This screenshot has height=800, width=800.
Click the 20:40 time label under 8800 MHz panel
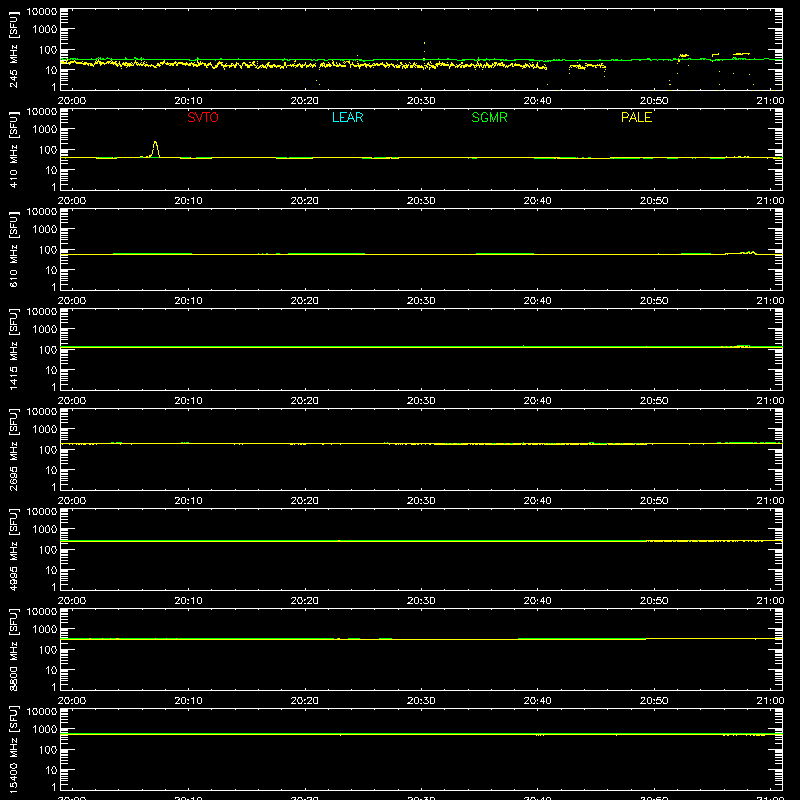(537, 701)
